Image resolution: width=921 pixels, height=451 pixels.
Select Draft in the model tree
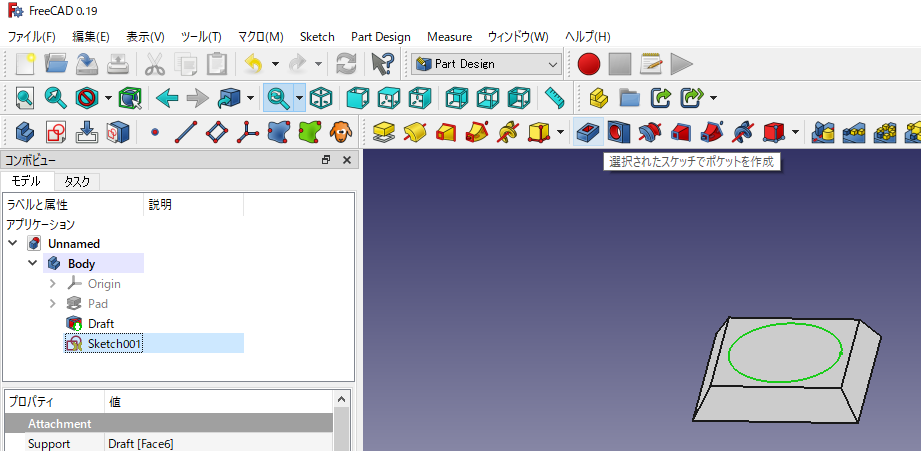(100, 324)
